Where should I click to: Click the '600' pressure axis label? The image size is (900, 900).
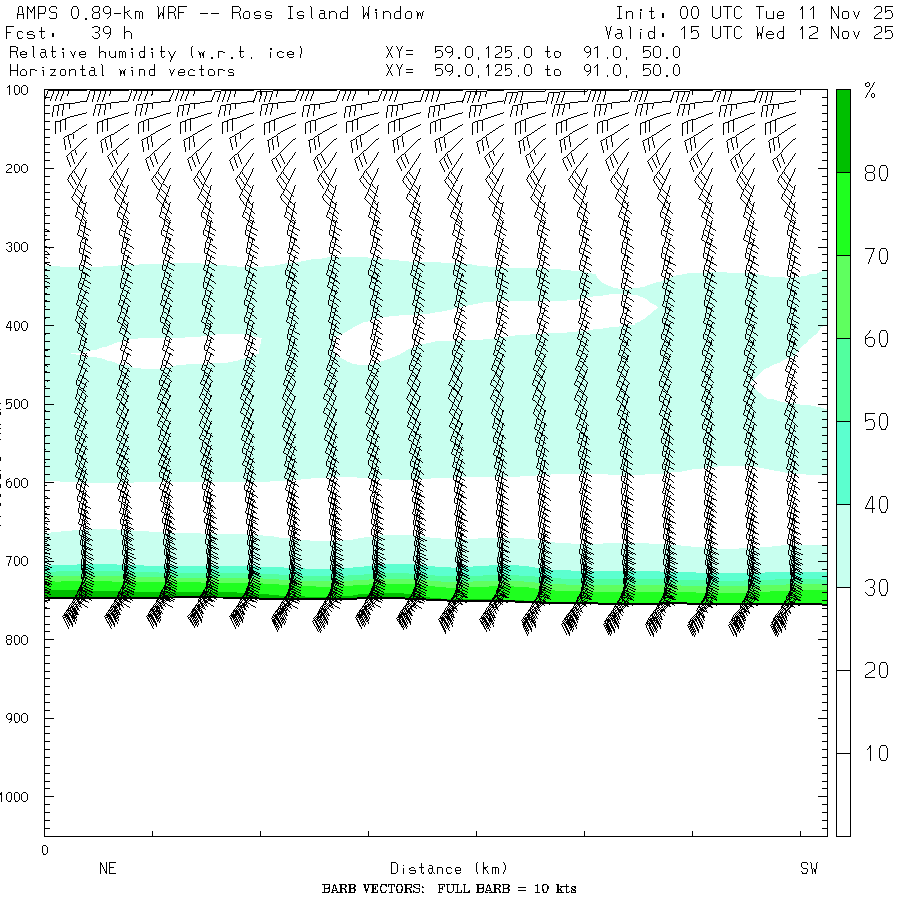(x=17, y=483)
